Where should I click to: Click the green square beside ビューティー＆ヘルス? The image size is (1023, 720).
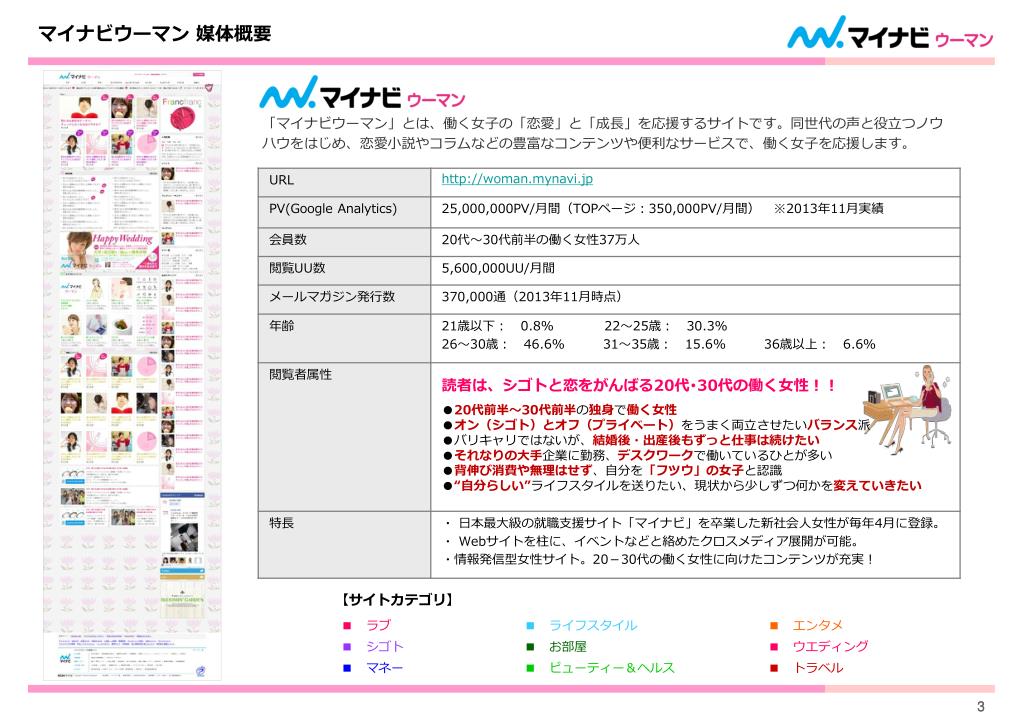(530, 668)
